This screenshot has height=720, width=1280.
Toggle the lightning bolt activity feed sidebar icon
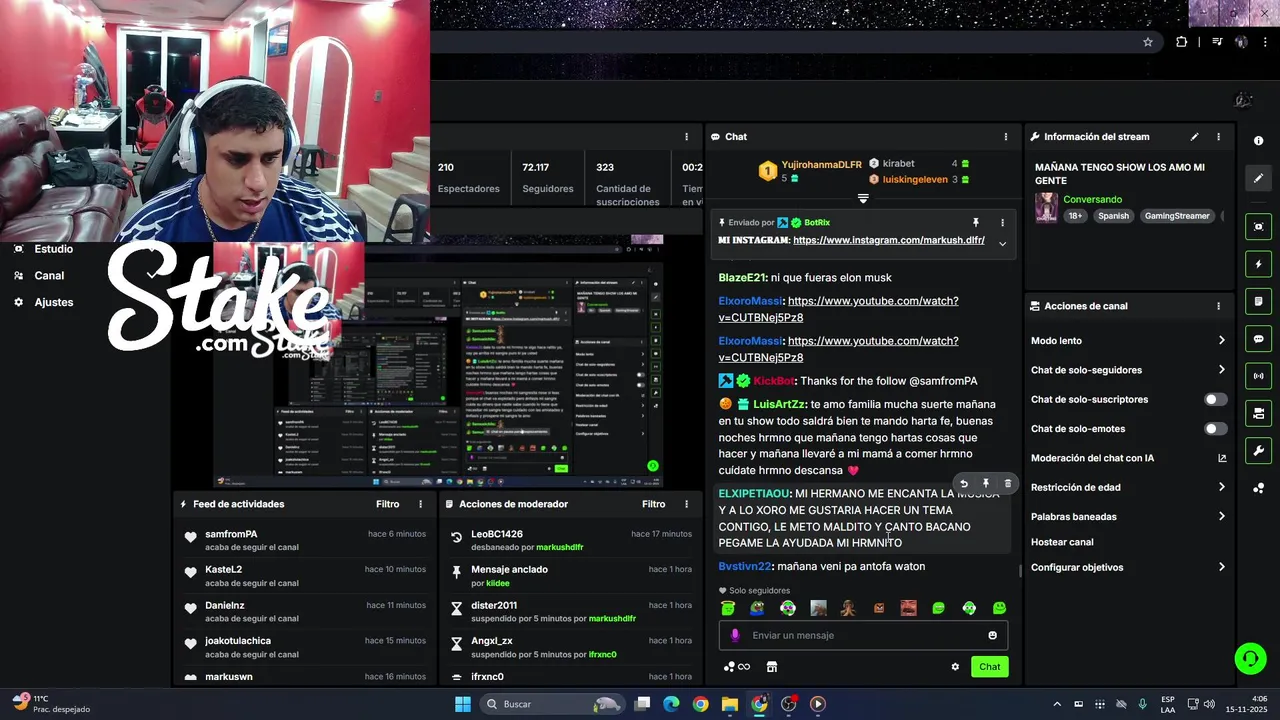1258,265
